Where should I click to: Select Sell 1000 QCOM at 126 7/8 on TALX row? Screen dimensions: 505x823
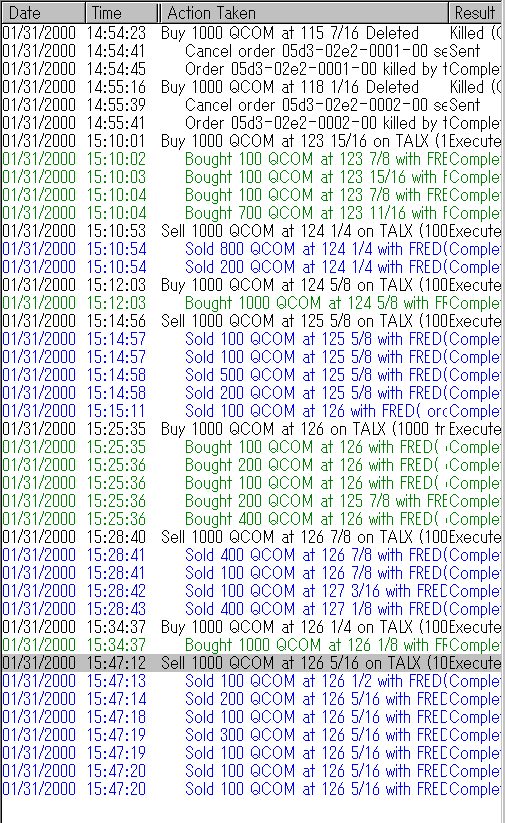(252, 537)
